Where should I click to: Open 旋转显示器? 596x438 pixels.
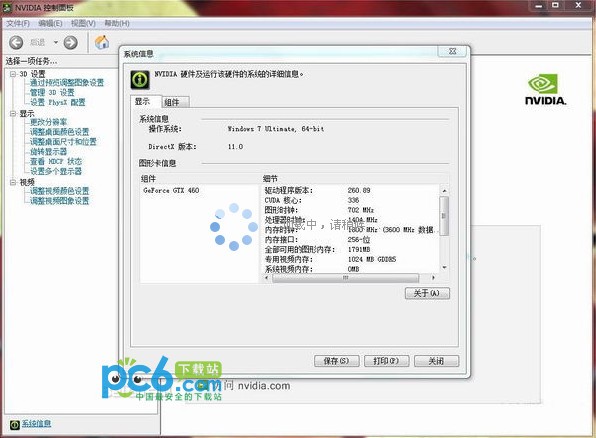[48, 152]
